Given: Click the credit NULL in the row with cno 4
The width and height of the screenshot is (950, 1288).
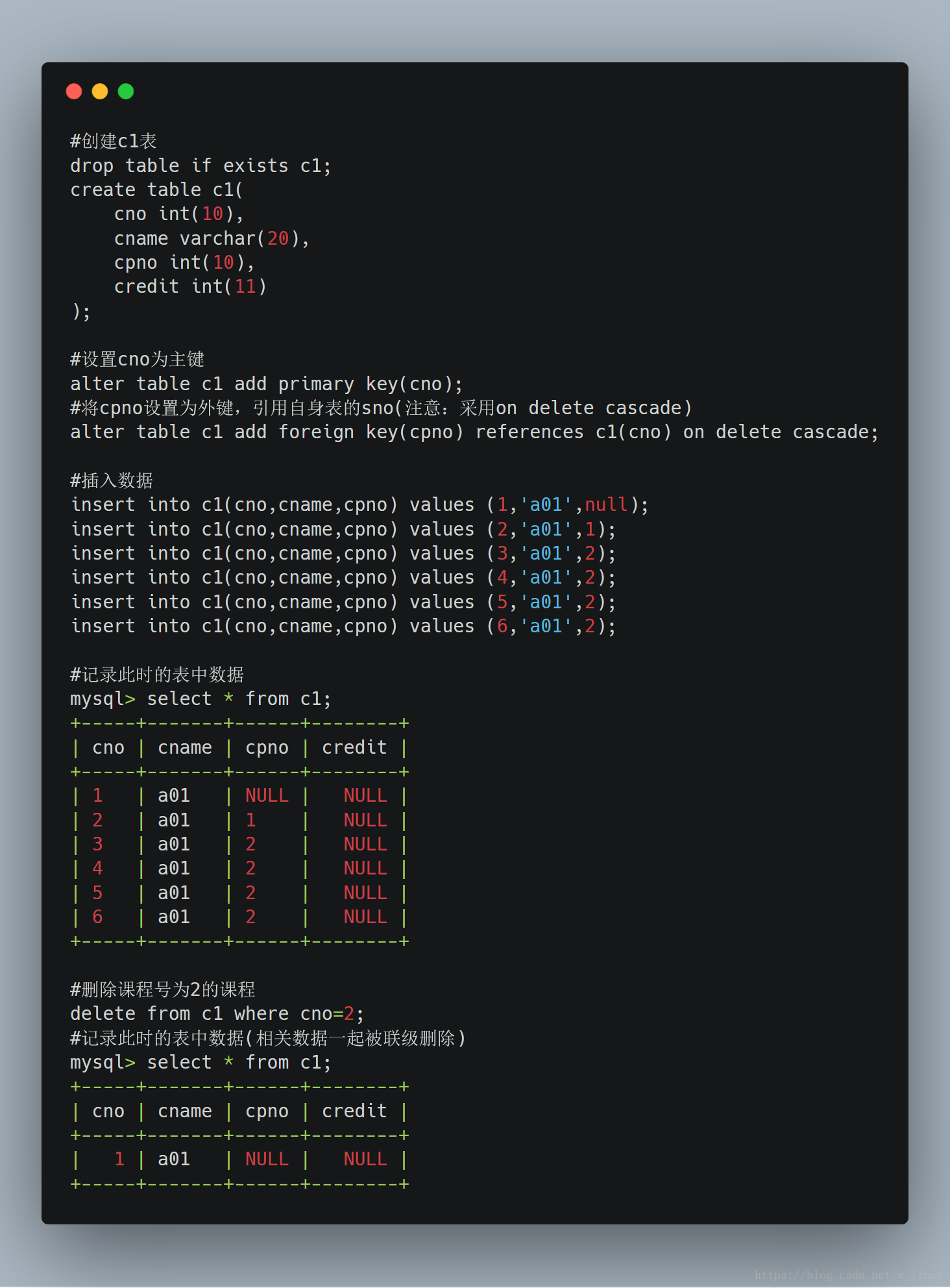Looking at the screenshot, I should tap(365, 868).
